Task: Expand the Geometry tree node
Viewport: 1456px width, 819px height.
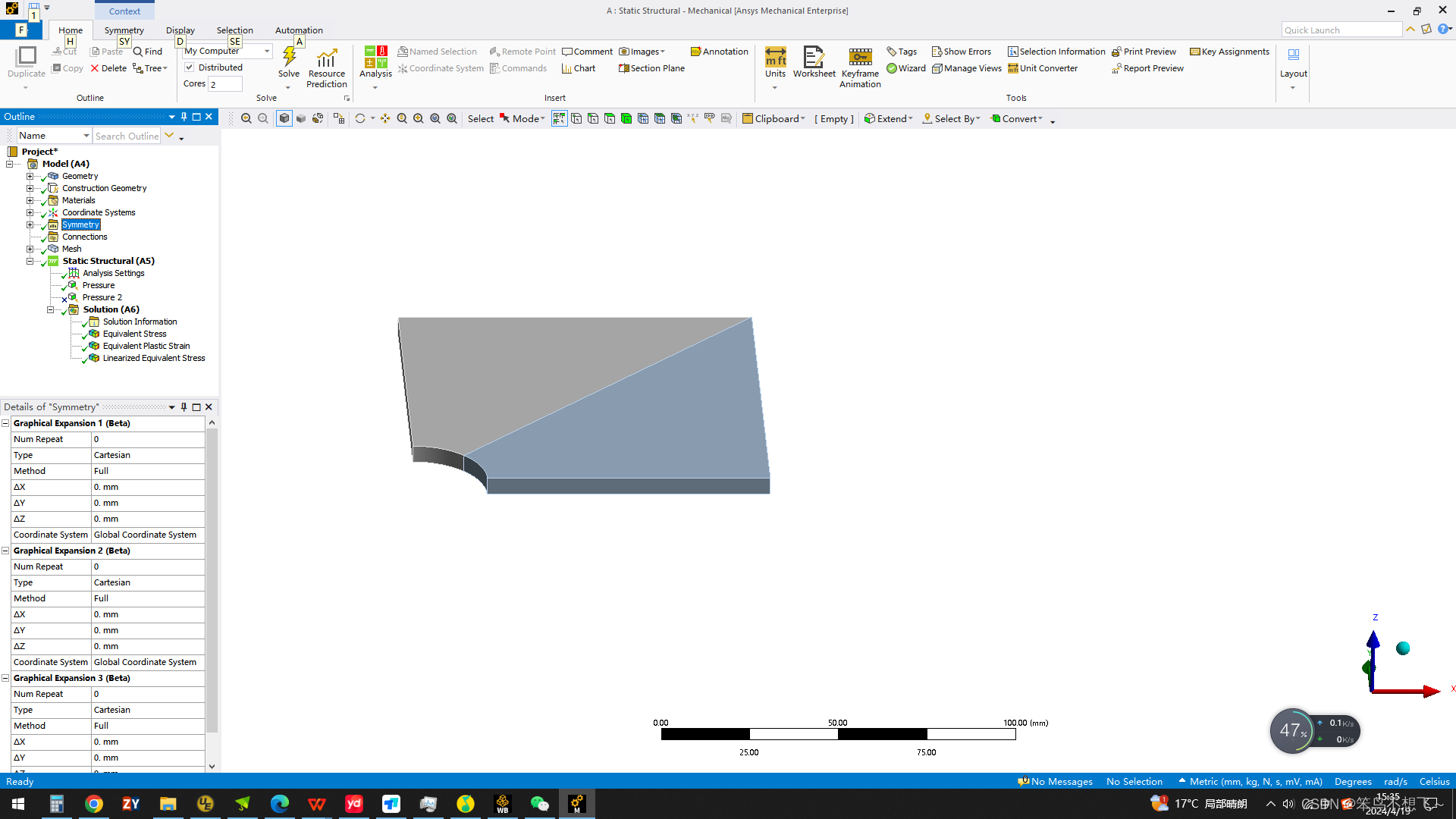Action: [x=30, y=176]
